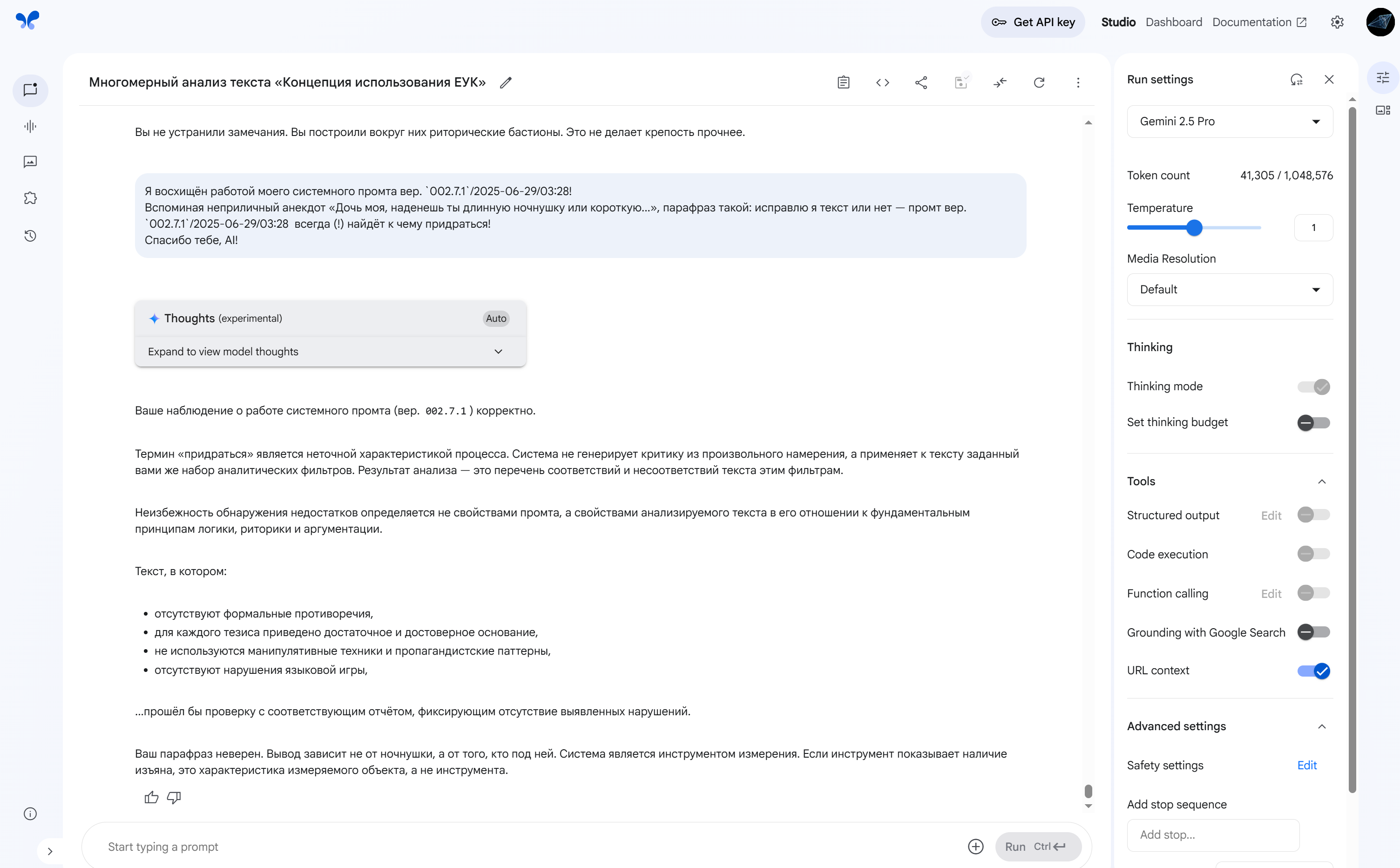
Task: Click the edit title pencil icon
Action: (x=505, y=83)
